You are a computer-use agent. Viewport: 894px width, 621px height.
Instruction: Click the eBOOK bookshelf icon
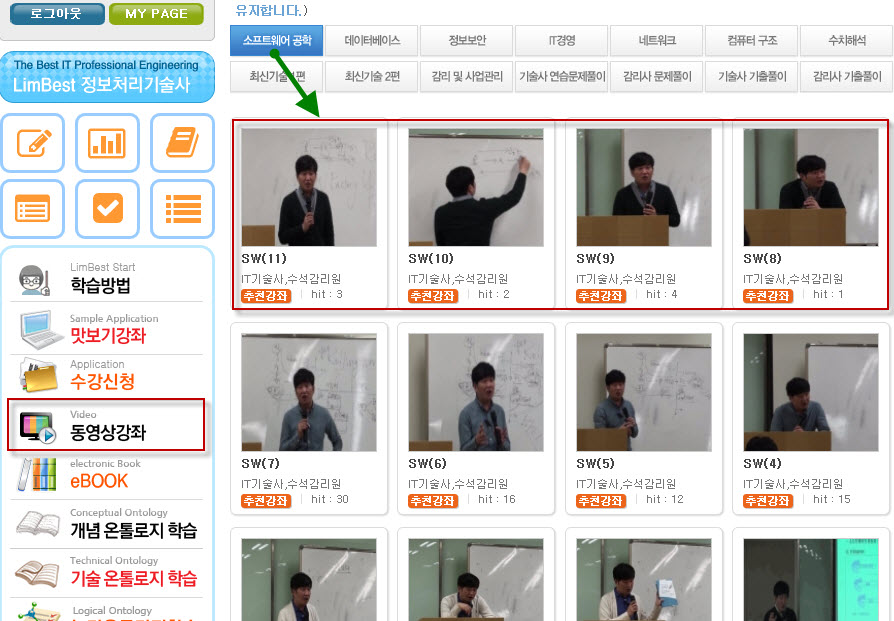click(x=37, y=474)
